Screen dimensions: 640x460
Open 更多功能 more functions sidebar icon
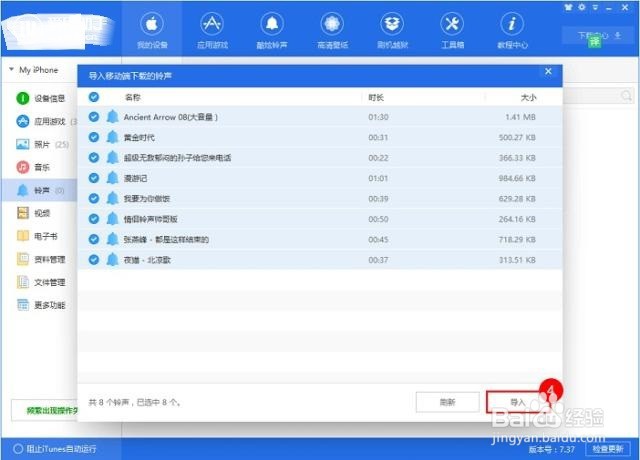23,305
